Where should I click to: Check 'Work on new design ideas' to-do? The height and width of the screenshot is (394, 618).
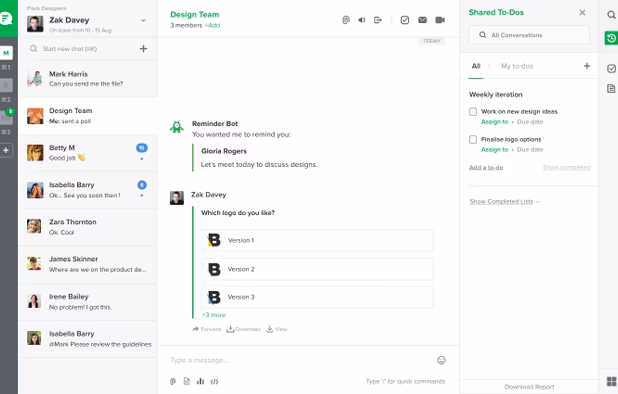[x=473, y=112]
